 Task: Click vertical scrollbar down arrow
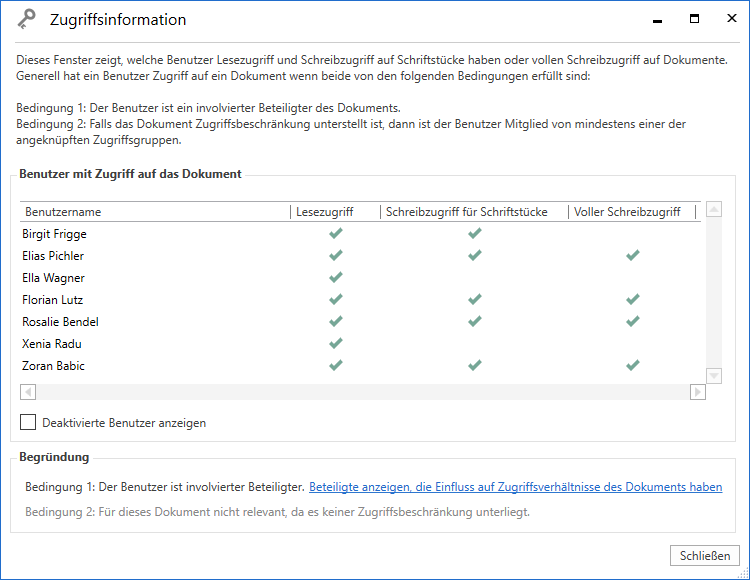713,376
